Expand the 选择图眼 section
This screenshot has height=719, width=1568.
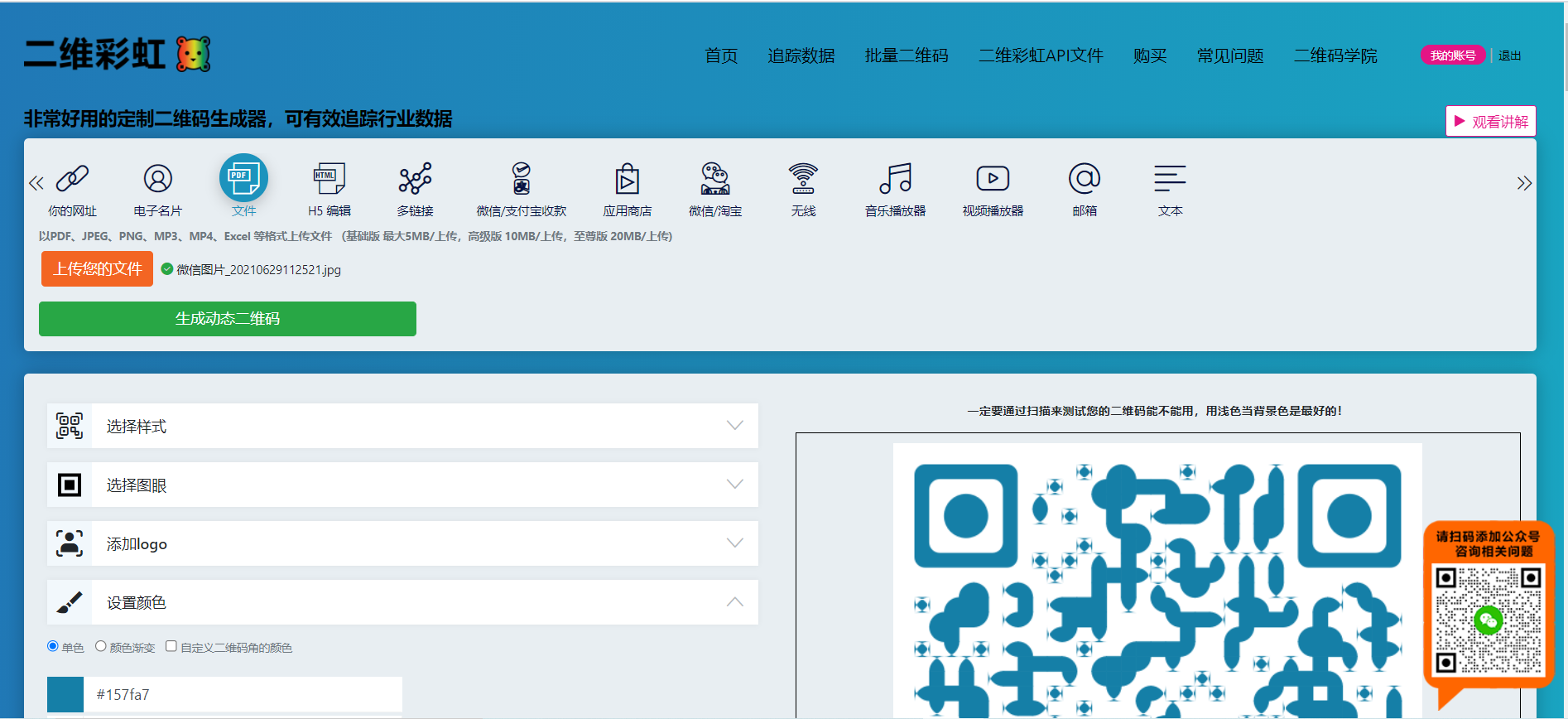(403, 485)
